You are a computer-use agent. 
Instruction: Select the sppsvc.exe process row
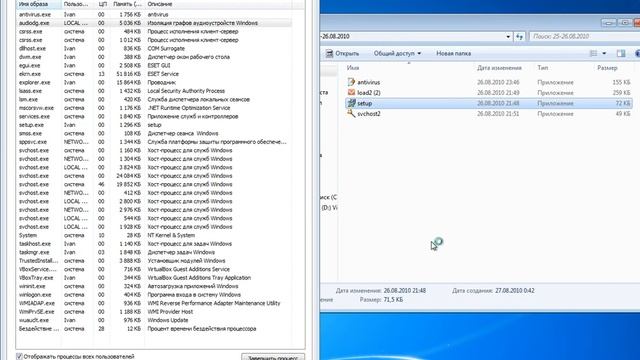tap(154, 142)
